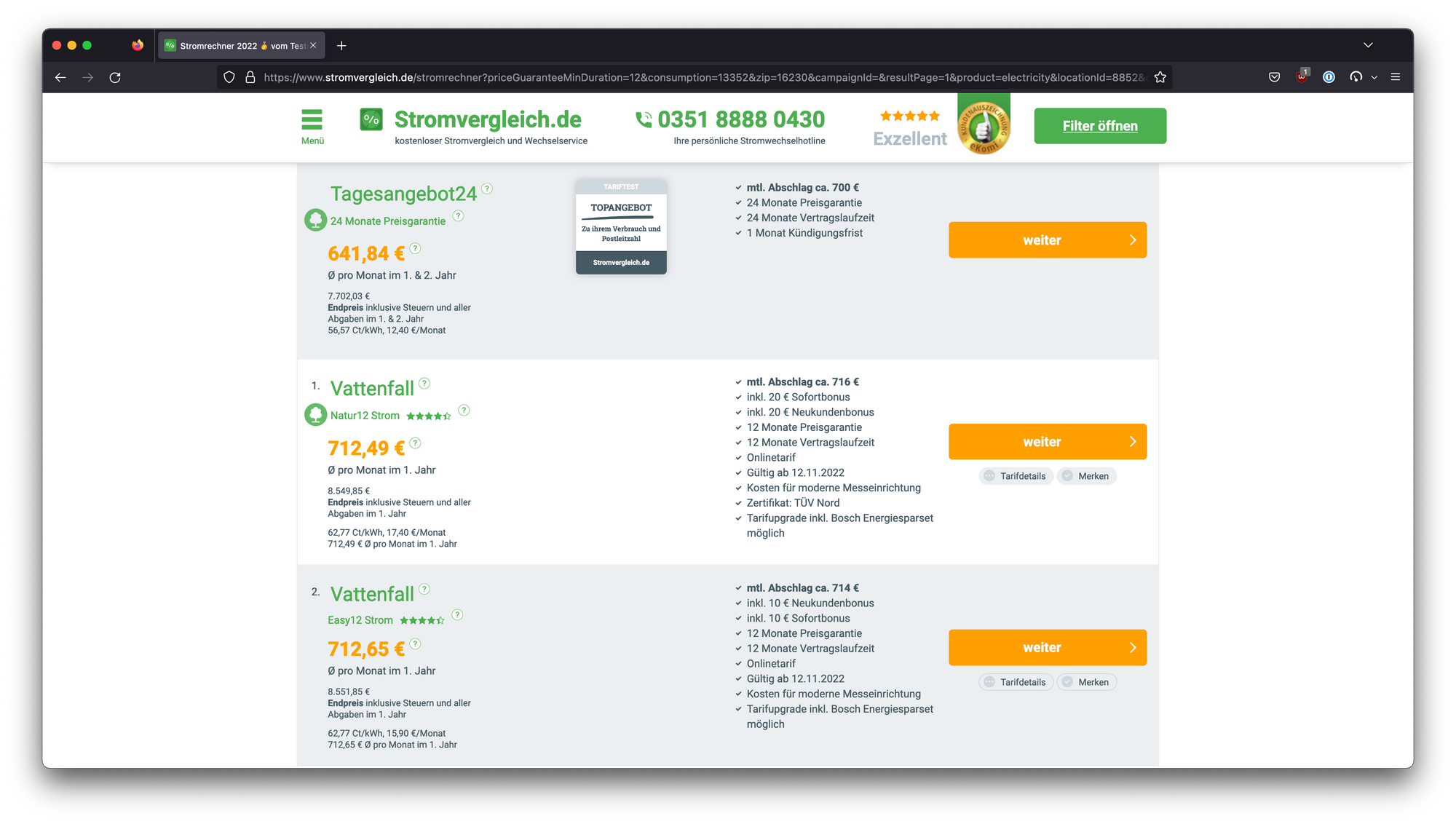Click tracking protection shield in address bar
The image size is (1456, 824).
click(x=229, y=77)
